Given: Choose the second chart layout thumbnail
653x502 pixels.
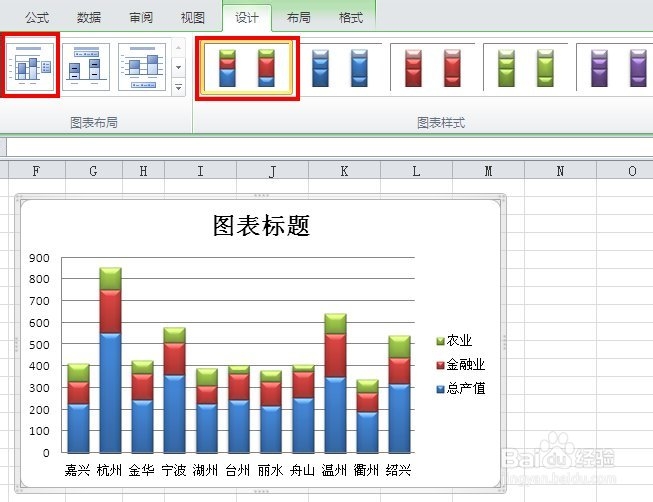Looking at the screenshot, I should pos(86,67).
